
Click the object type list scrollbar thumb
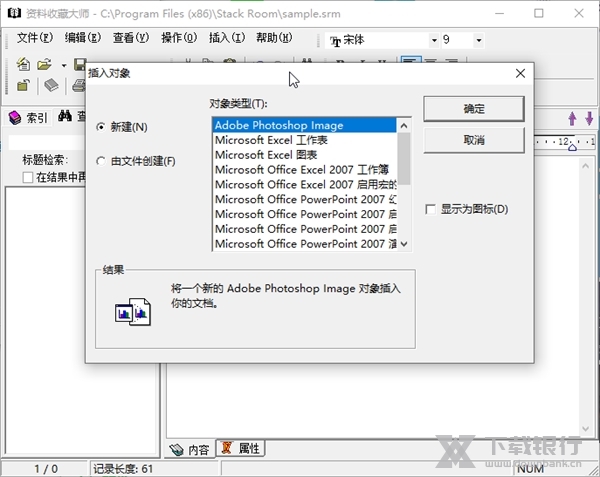point(404,159)
